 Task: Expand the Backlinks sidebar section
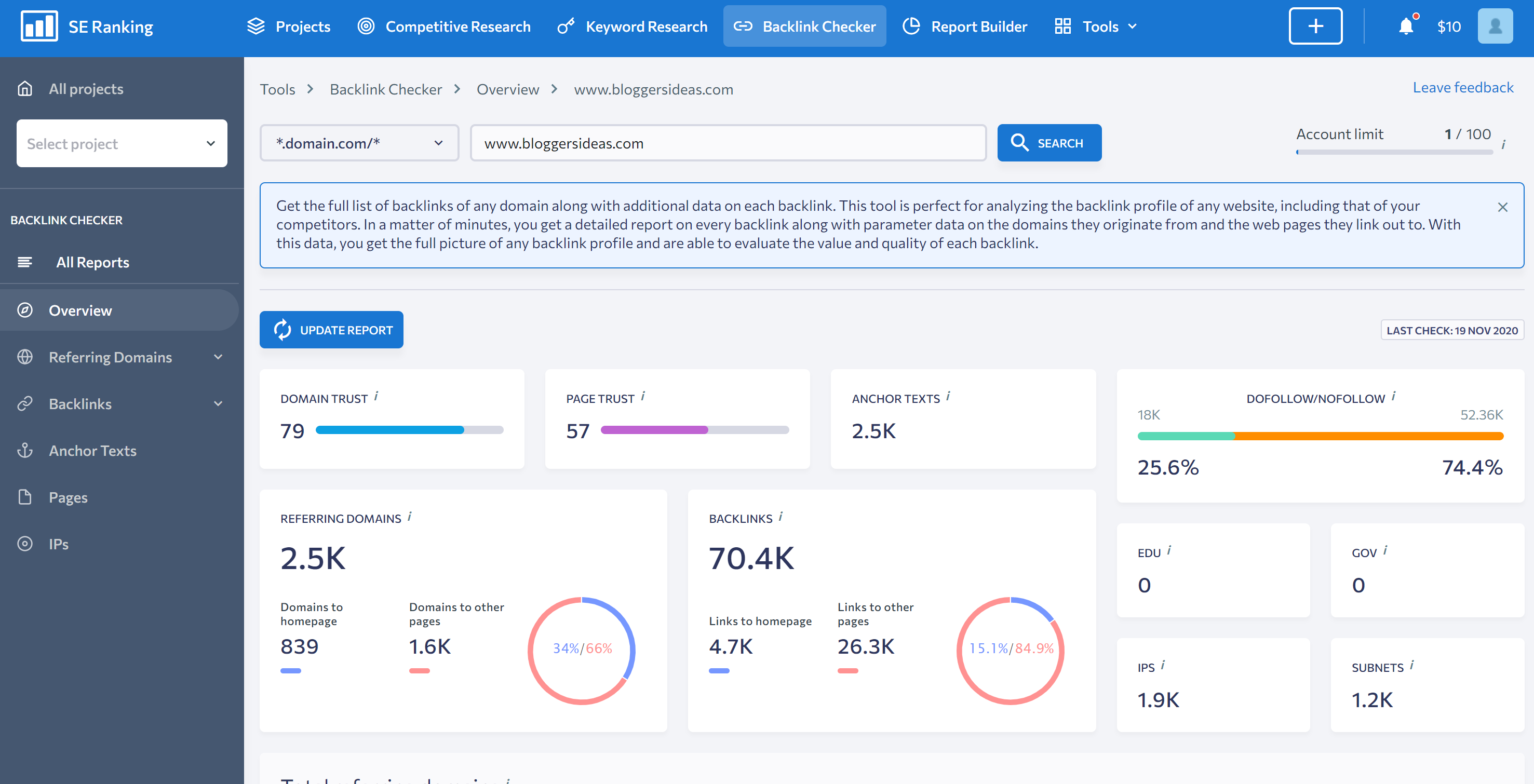(x=80, y=403)
